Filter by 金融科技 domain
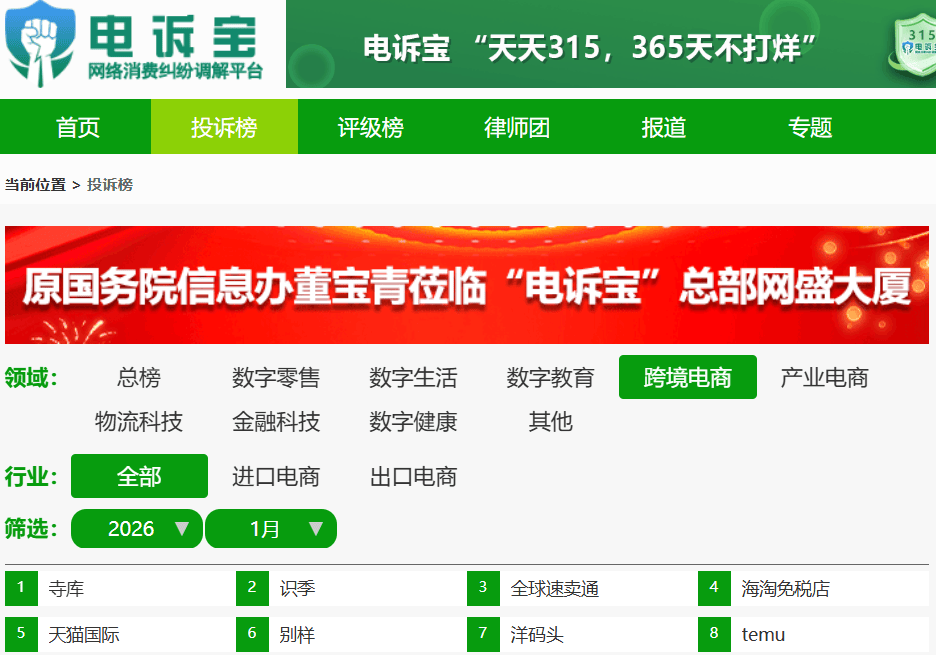The width and height of the screenshot is (936, 655). [276, 422]
